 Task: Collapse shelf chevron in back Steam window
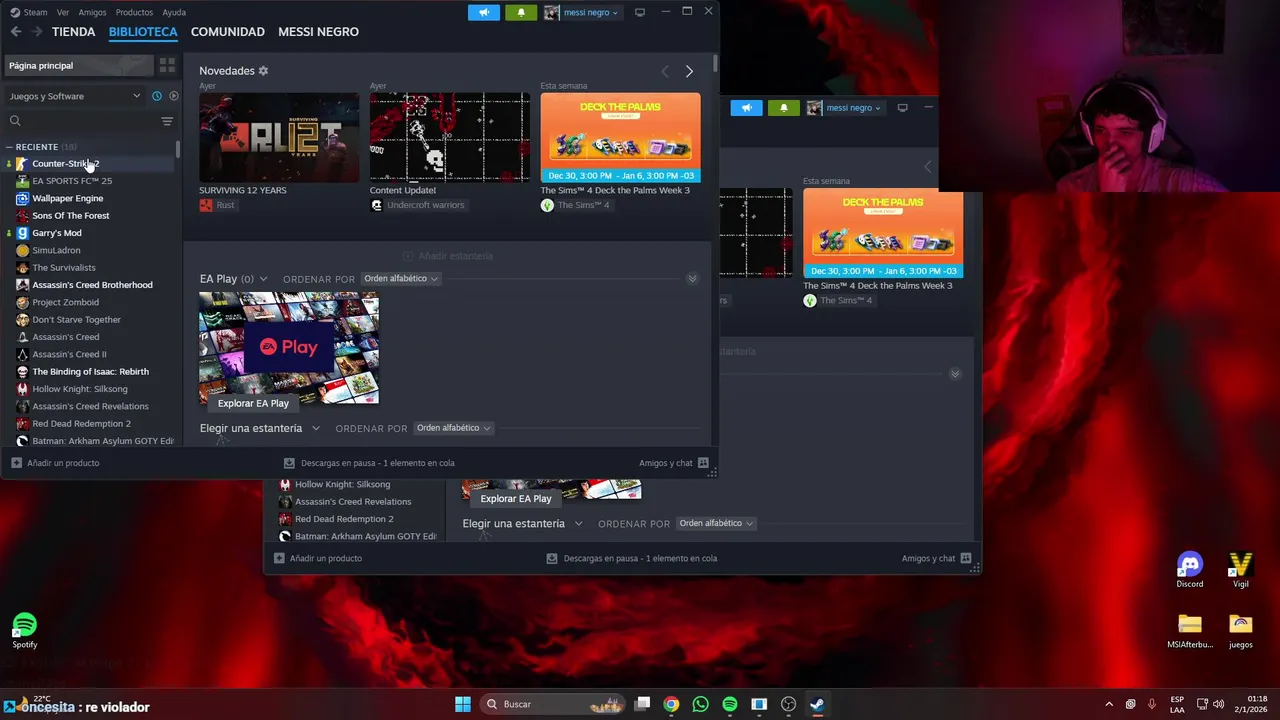[955, 374]
